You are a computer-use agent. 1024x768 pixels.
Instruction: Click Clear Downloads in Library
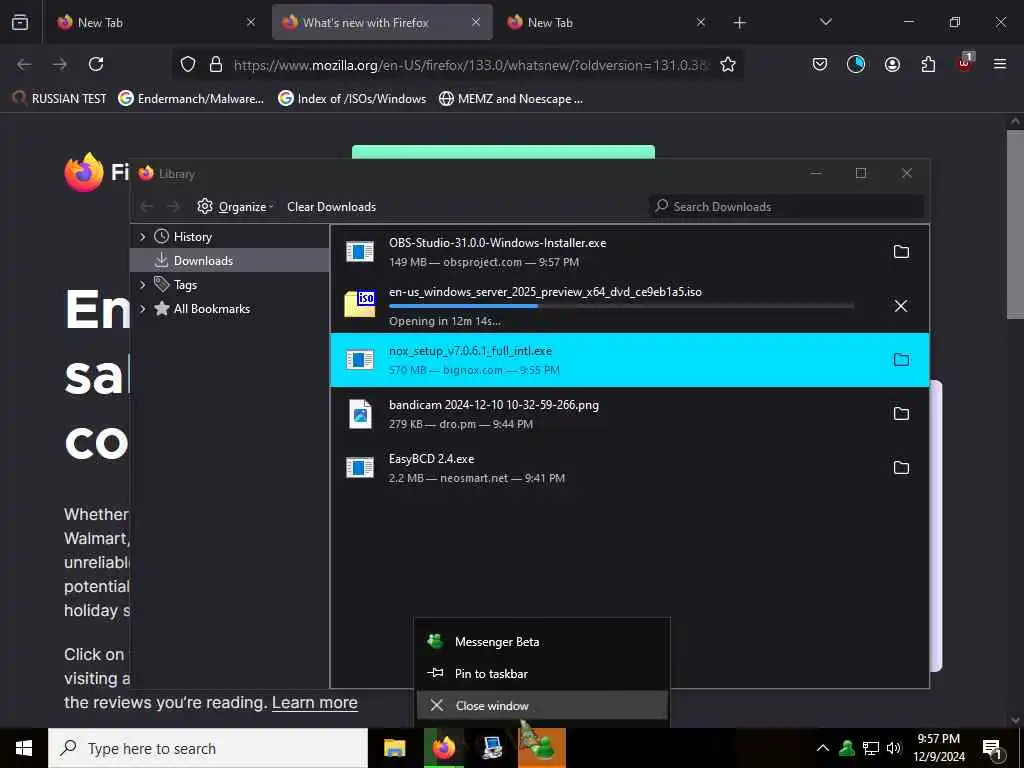(331, 206)
